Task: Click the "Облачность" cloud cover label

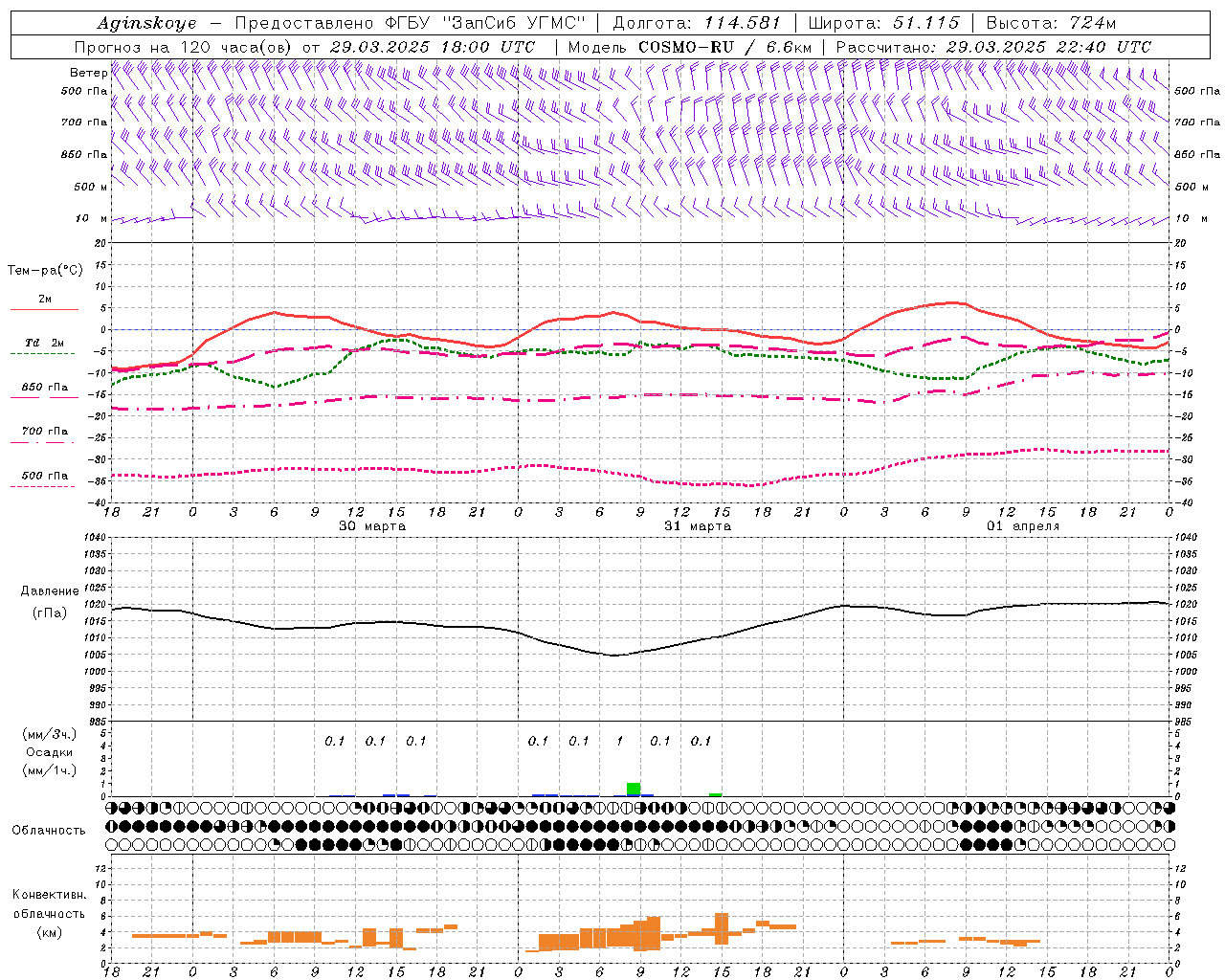Action: click(49, 830)
